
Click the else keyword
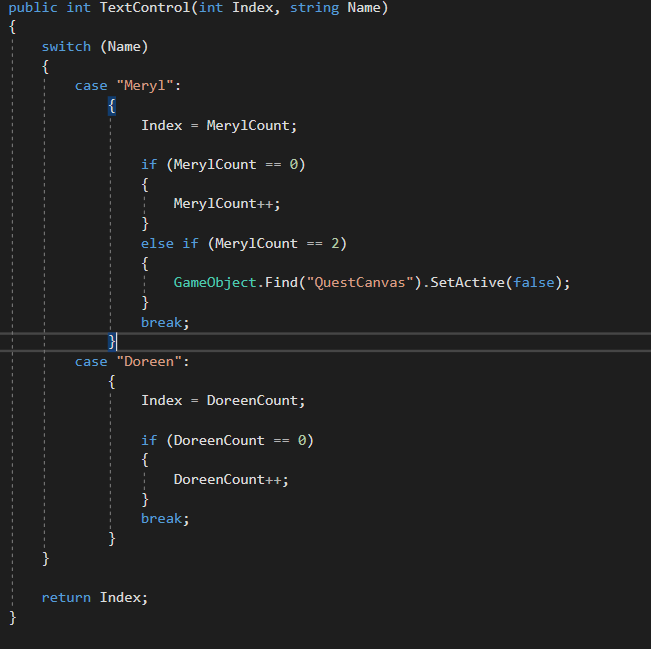[x=157, y=243]
